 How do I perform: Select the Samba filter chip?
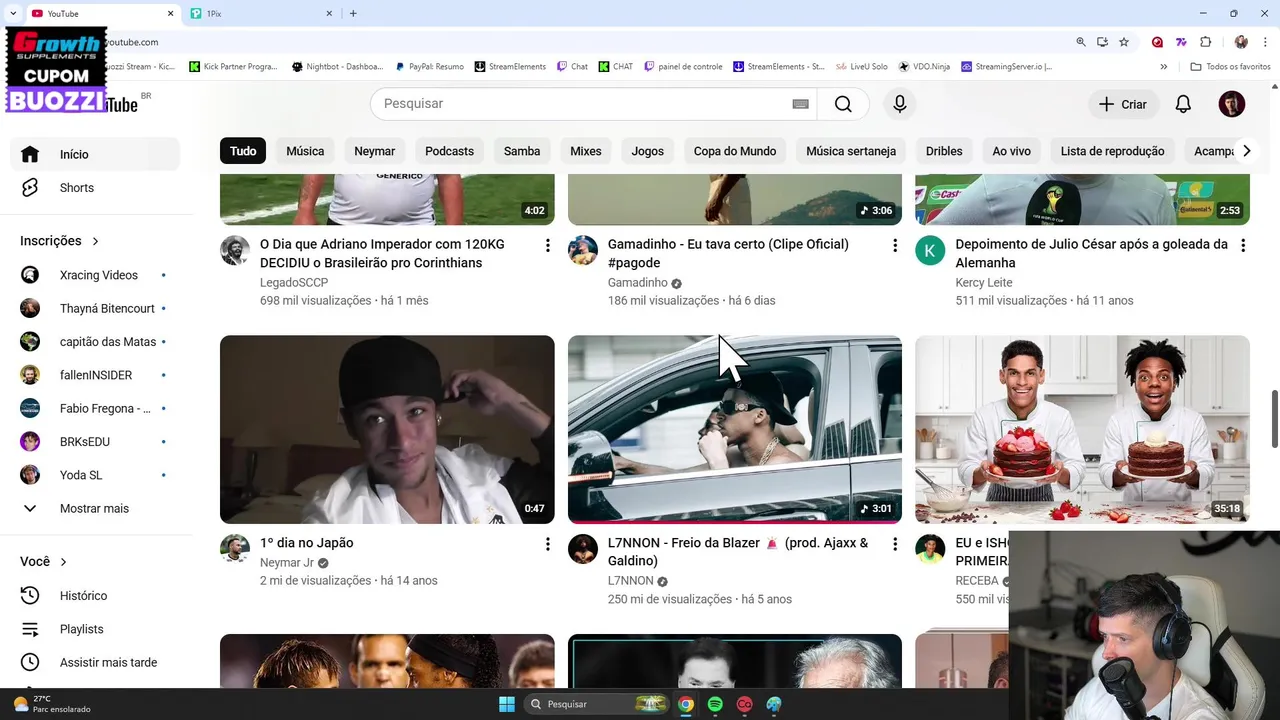pyautogui.click(x=522, y=151)
